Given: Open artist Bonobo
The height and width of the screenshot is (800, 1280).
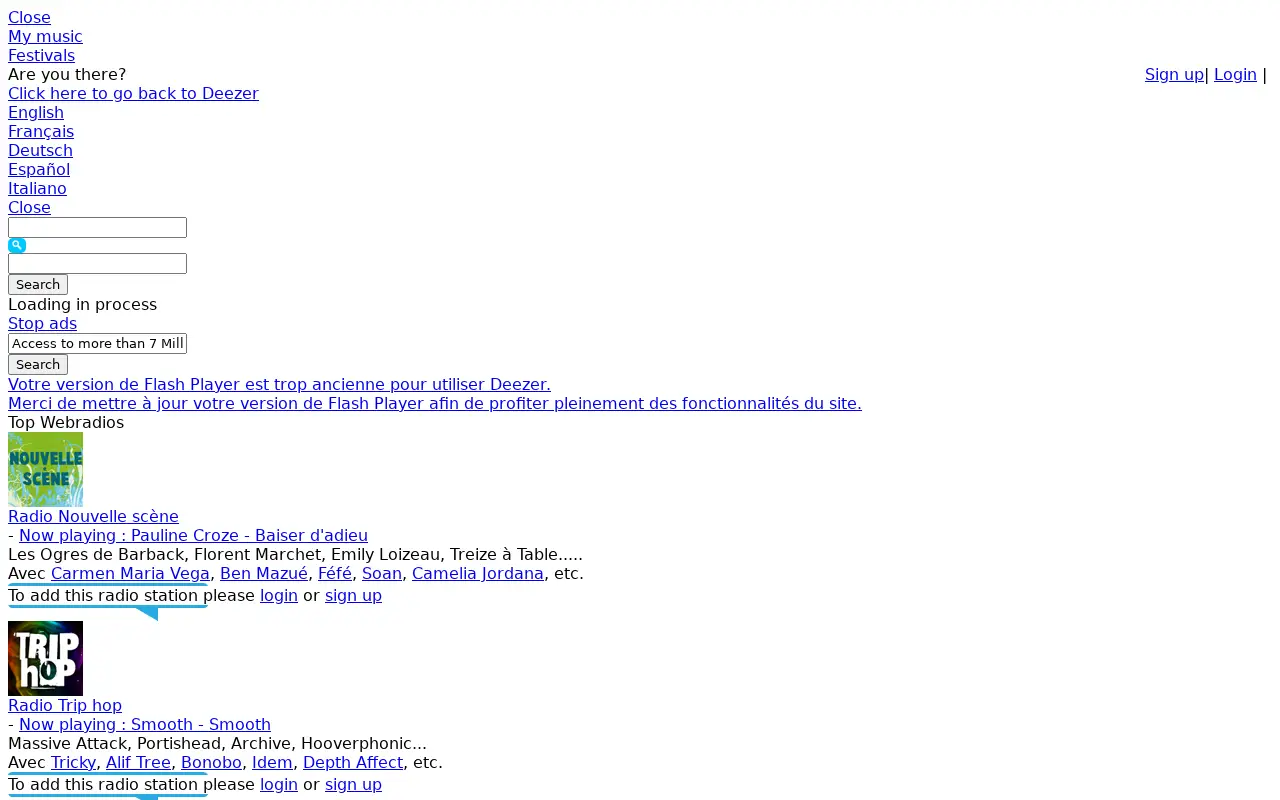Looking at the screenshot, I should tap(211, 762).
